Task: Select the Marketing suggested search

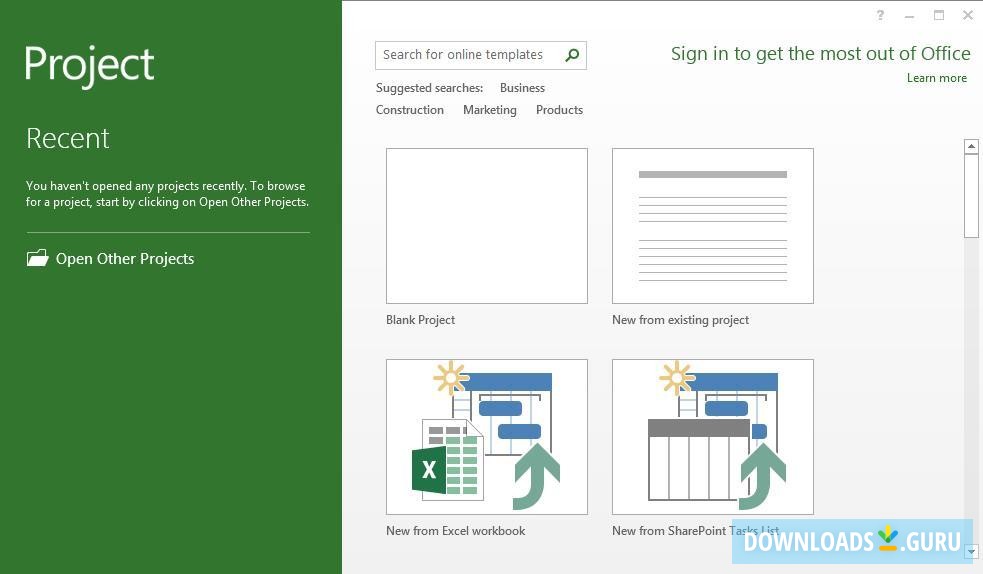Action: [490, 110]
